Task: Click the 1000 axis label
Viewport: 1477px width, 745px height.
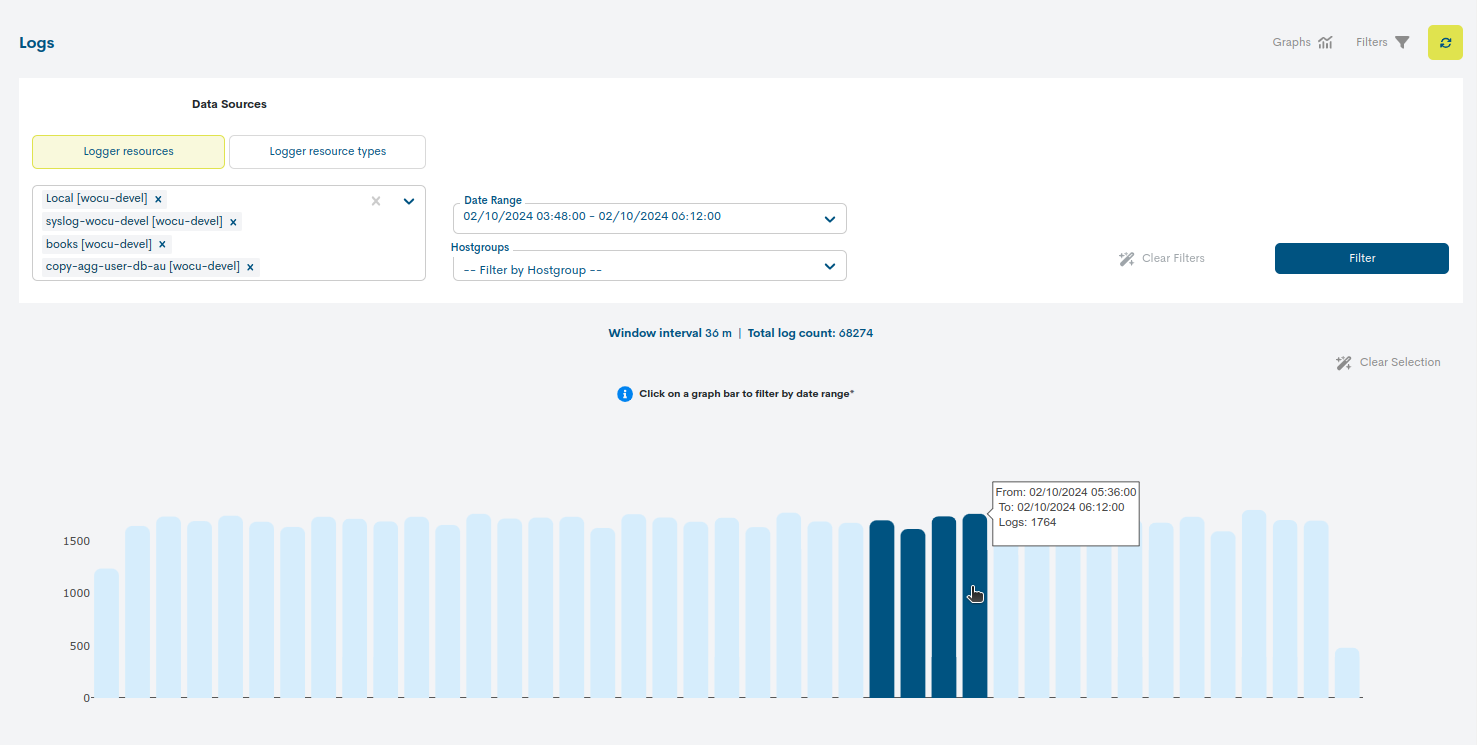Action: tap(77, 593)
